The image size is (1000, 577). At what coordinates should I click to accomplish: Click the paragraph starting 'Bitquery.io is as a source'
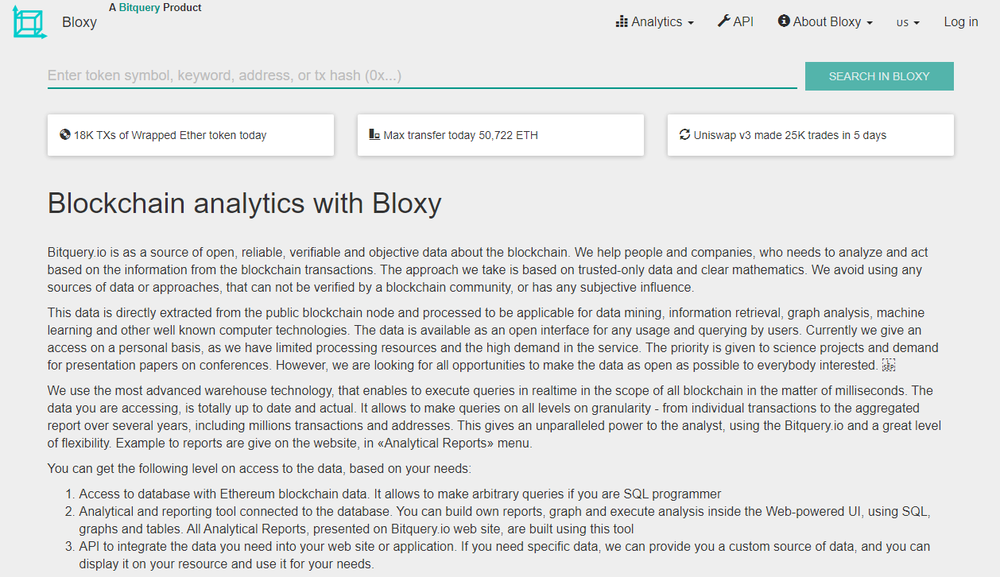click(488, 270)
